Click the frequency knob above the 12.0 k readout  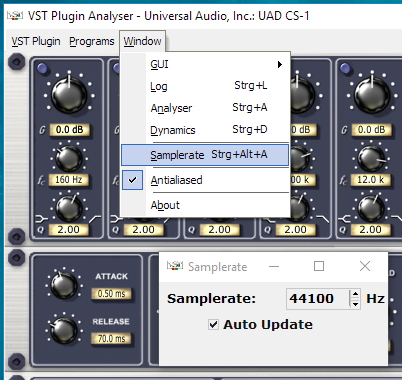[371, 158]
